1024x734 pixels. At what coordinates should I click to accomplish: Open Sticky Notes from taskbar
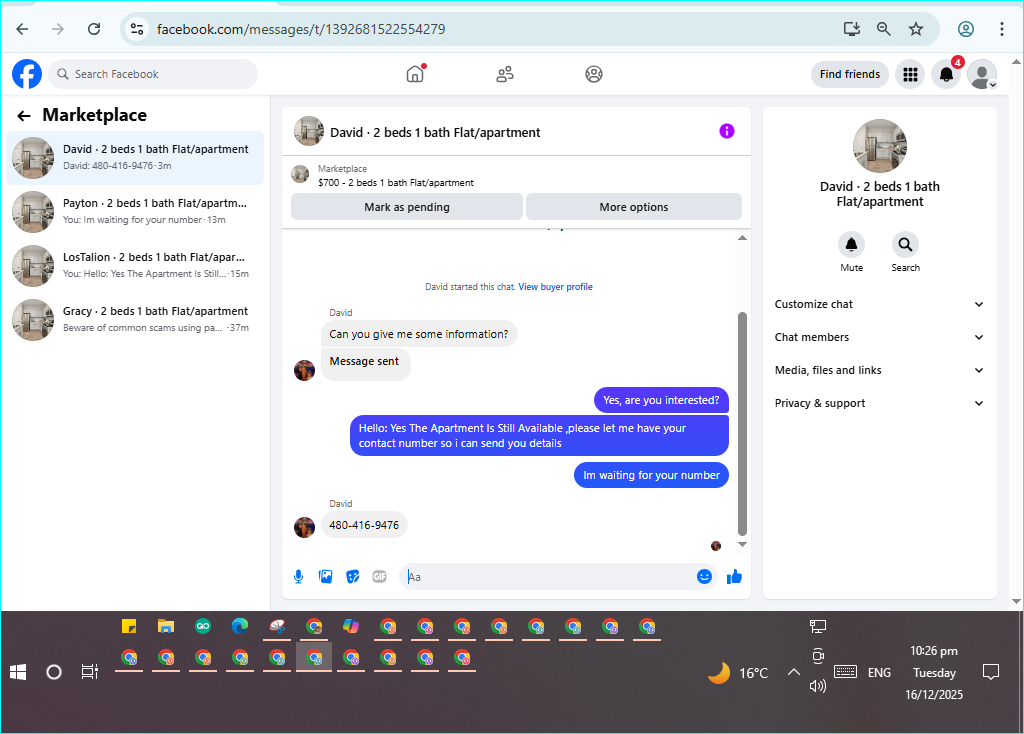[129, 627]
